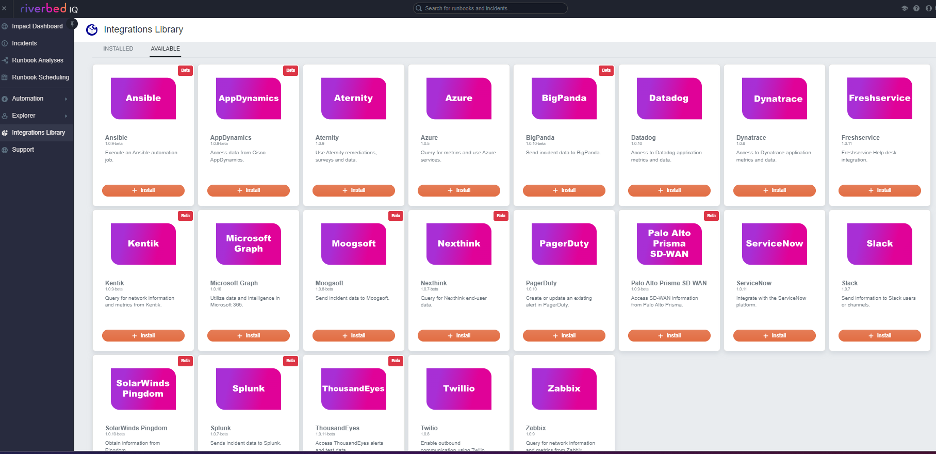This screenshot has width=936, height=454.
Task: Click the Beta badge on Moogsoft card
Action: pos(395,216)
